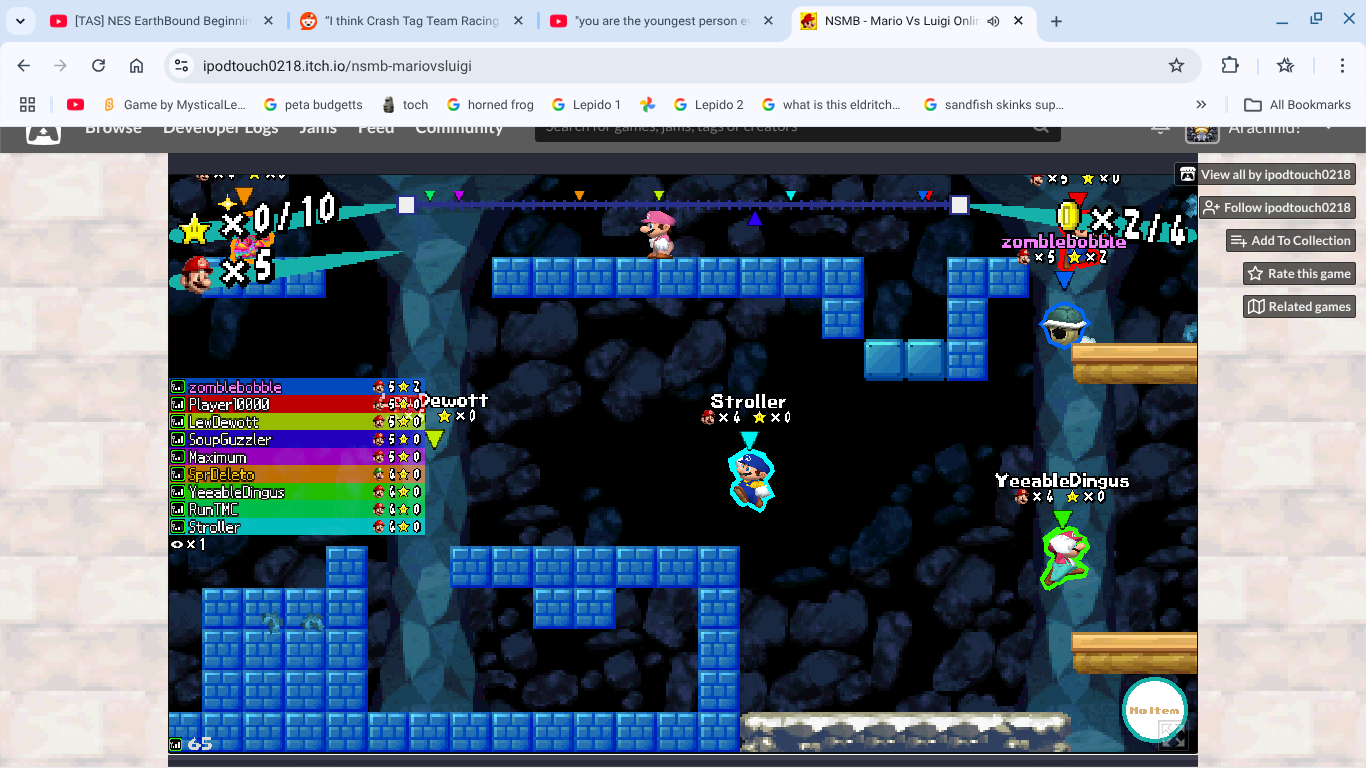Open the tab search dropdown chevron
The image size is (1366, 768).
[x=20, y=21]
